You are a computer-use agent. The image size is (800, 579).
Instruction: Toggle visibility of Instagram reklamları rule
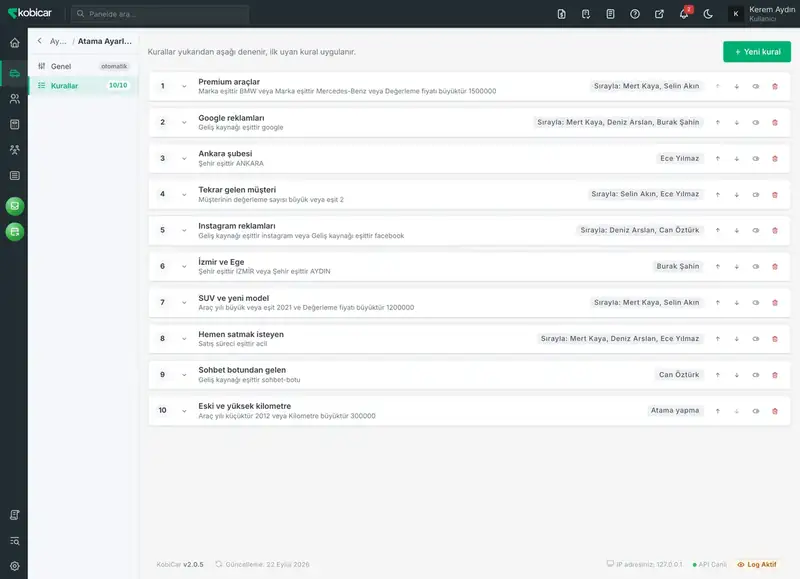pos(756,231)
